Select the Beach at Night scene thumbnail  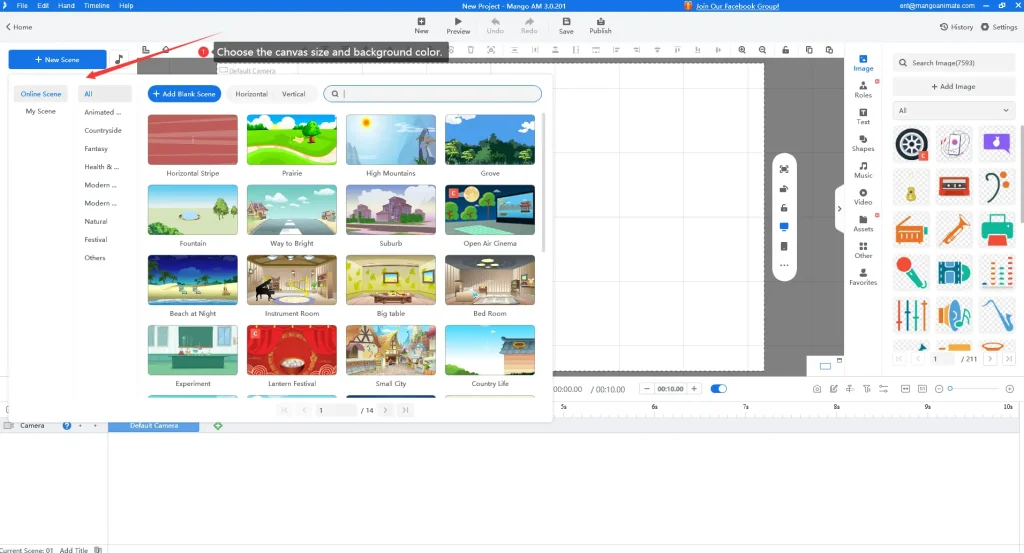(x=193, y=280)
